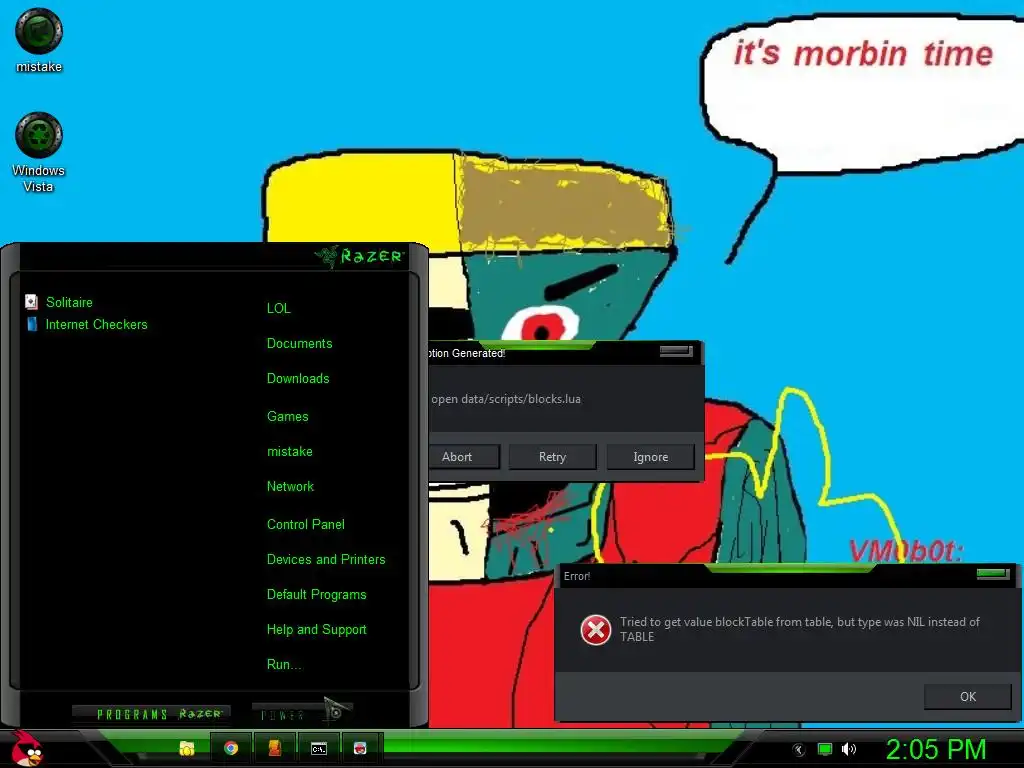1024x768 pixels.
Task: Click the Angry Birds start button
Action: pyautogui.click(x=26, y=748)
